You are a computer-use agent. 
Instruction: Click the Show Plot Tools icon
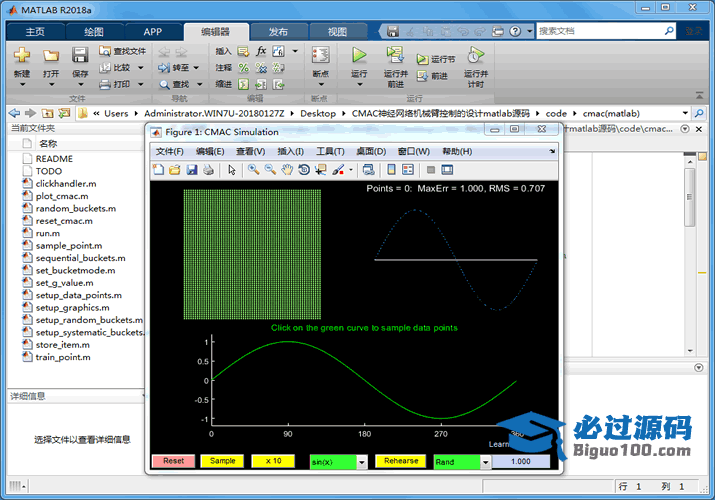[447, 170]
